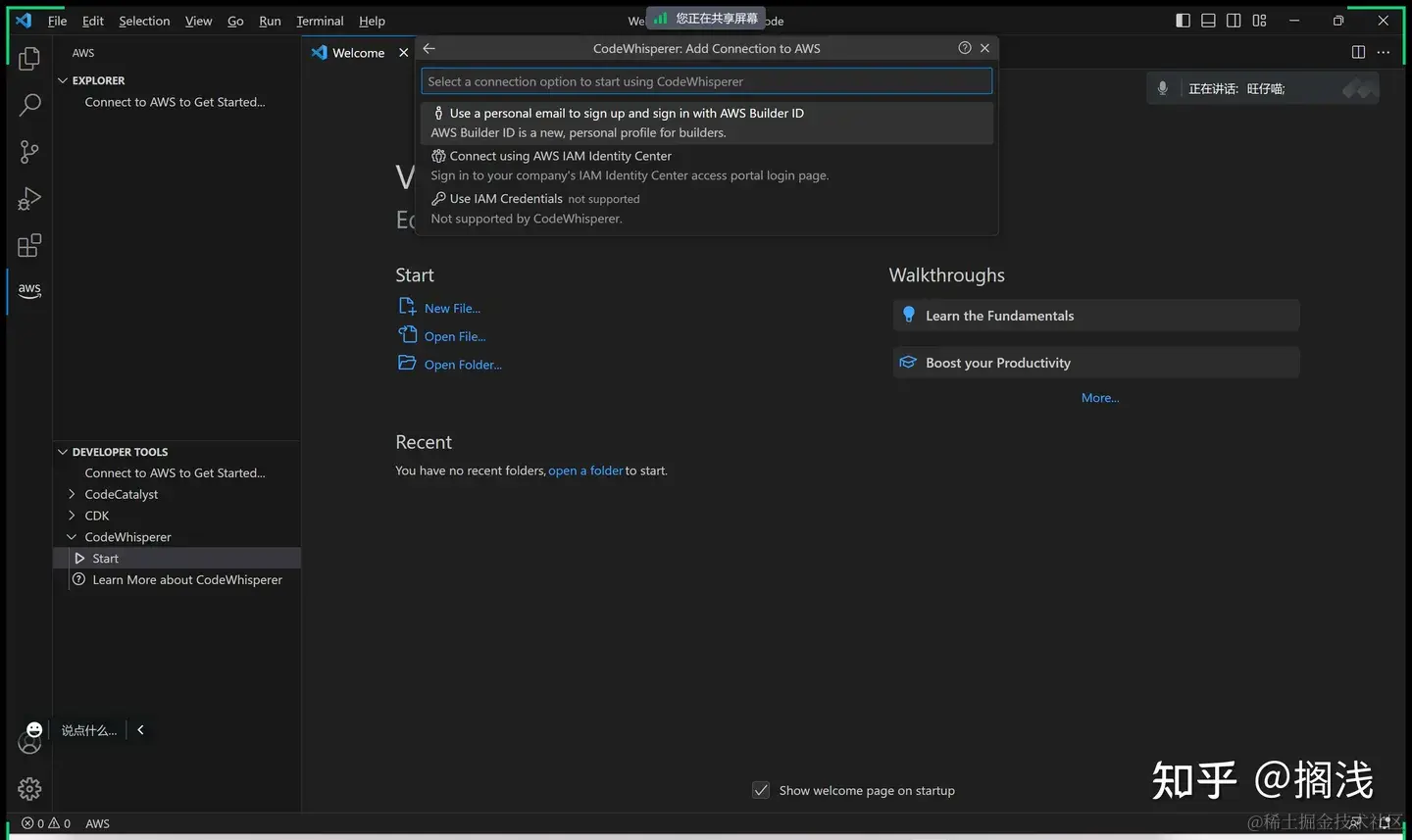Open the File menu
Image resolution: width=1412 pixels, height=840 pixels.
pos(58,21)
